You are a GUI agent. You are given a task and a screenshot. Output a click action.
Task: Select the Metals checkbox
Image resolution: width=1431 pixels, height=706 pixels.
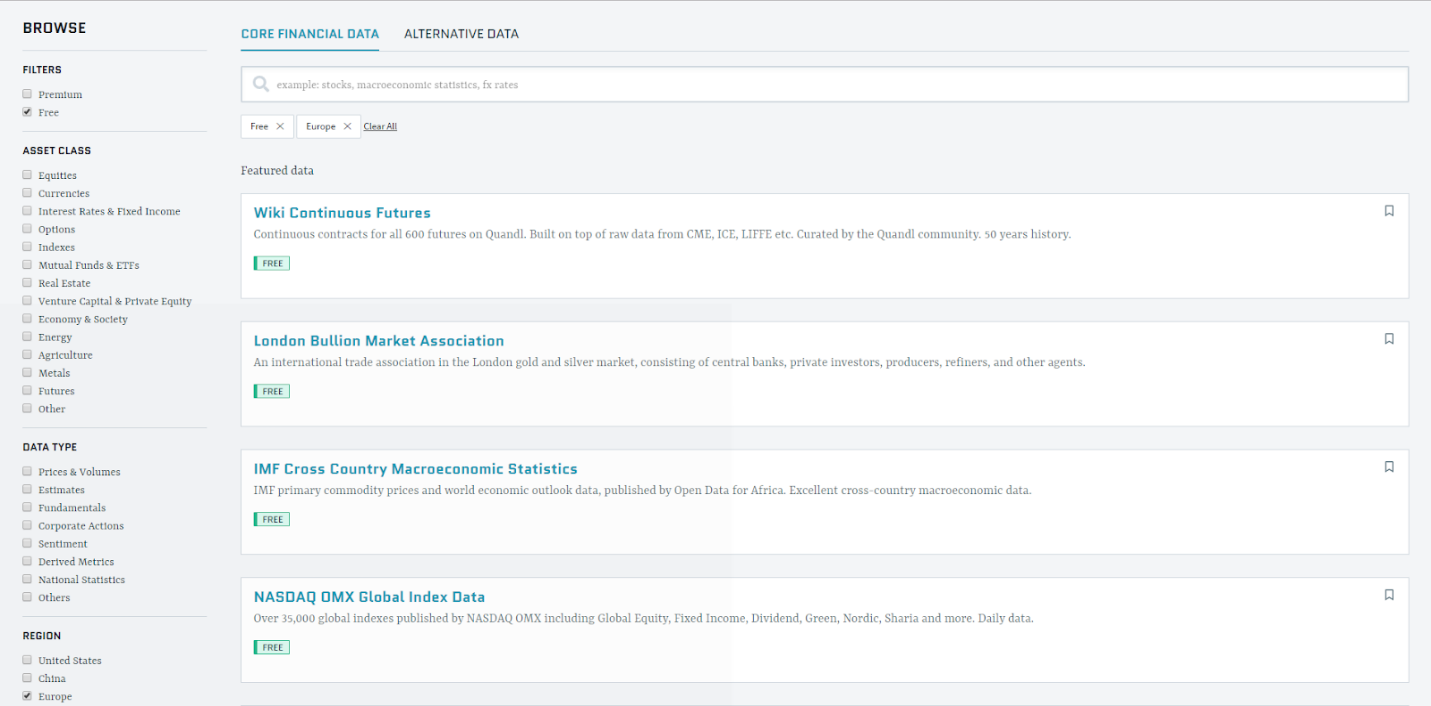pos(28,373)
